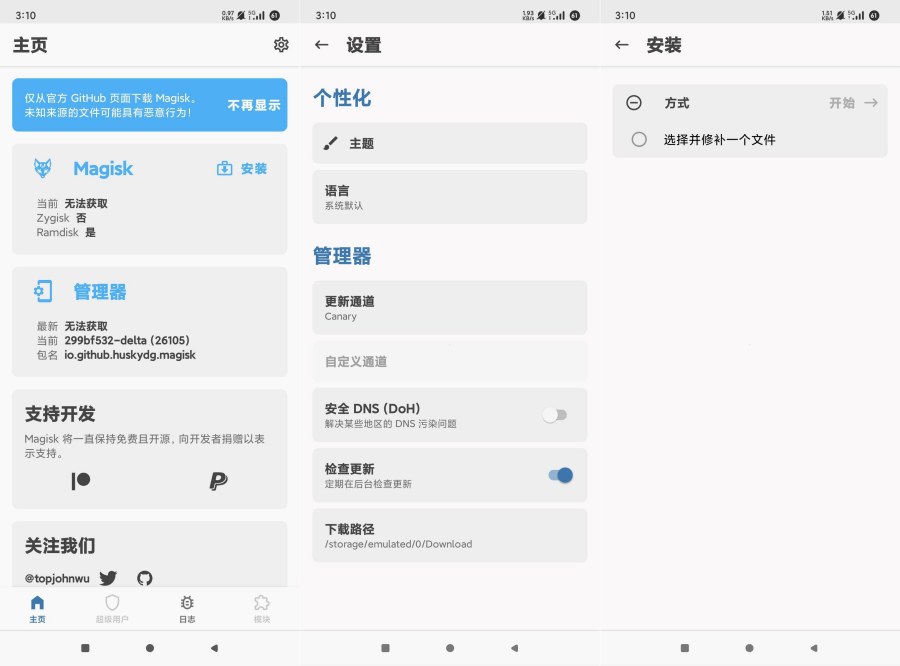
Task: Tap the @topjohnwu handle
Action: [x=57, y=578]
